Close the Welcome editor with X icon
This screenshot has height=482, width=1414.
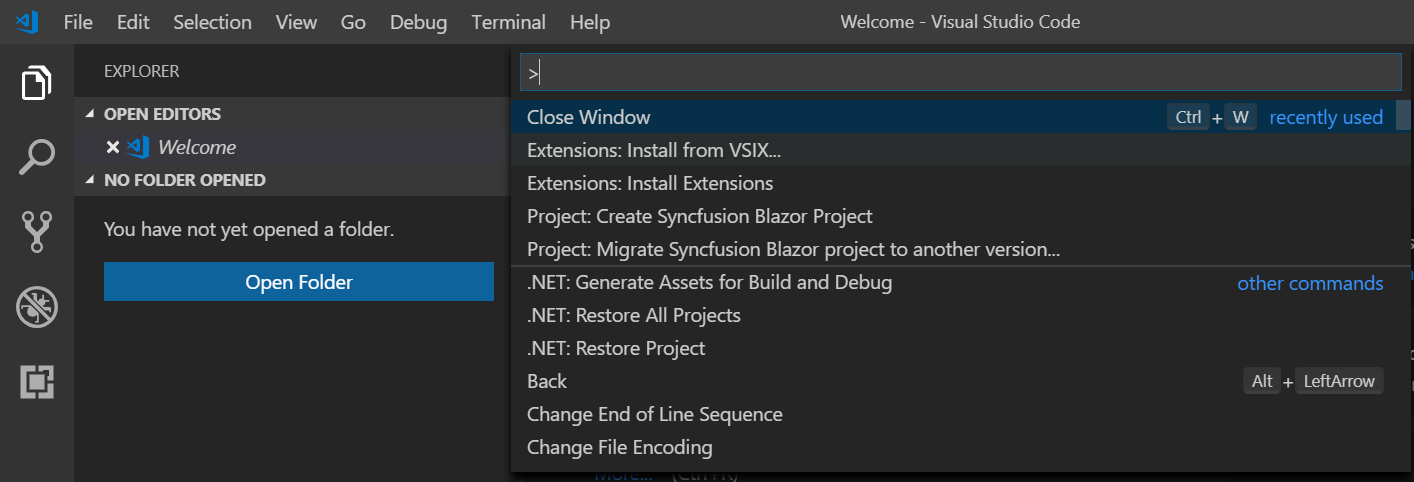click(x=112, y=147)
